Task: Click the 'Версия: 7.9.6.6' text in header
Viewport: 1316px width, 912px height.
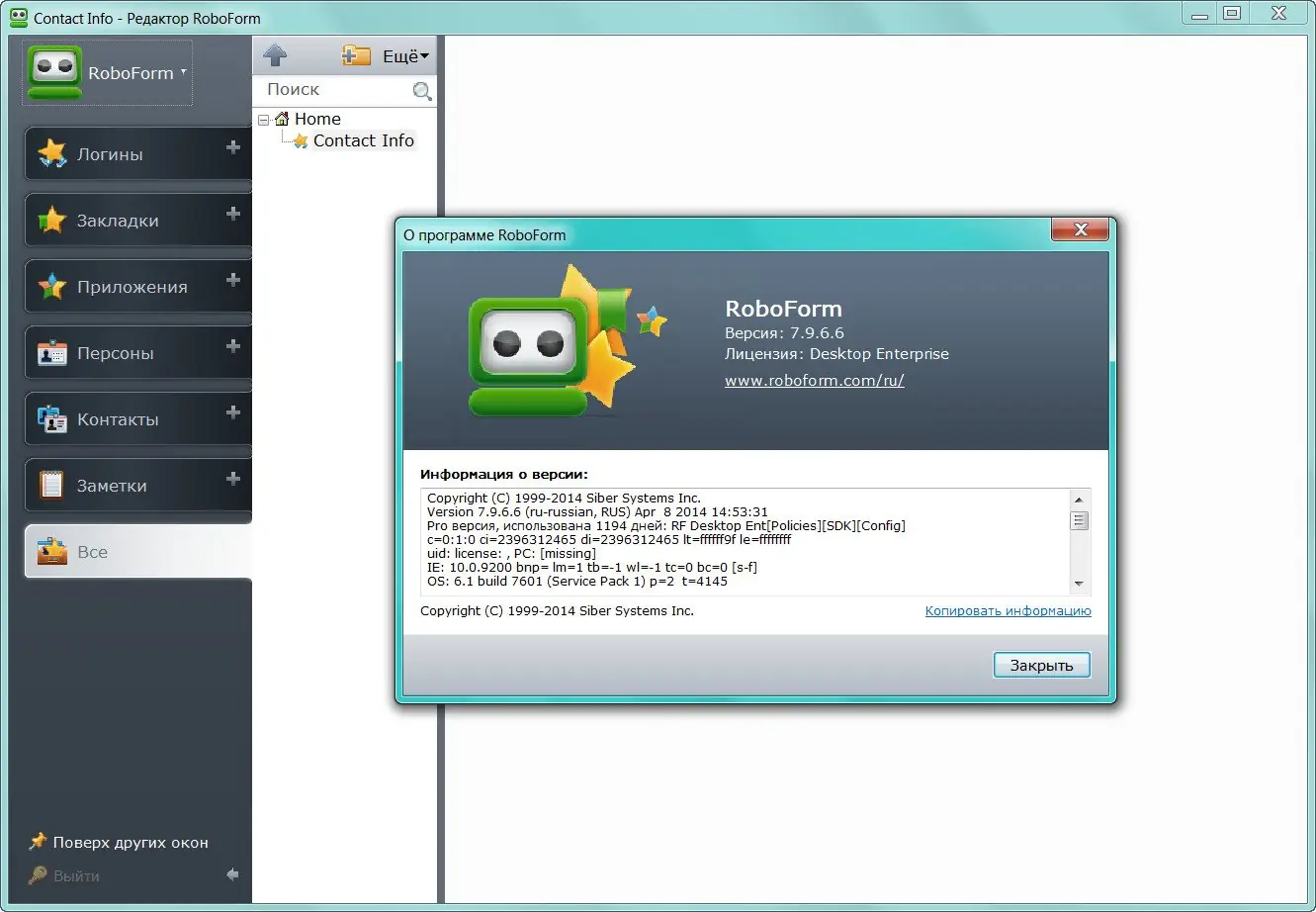Action: click(x=784, y=333)
